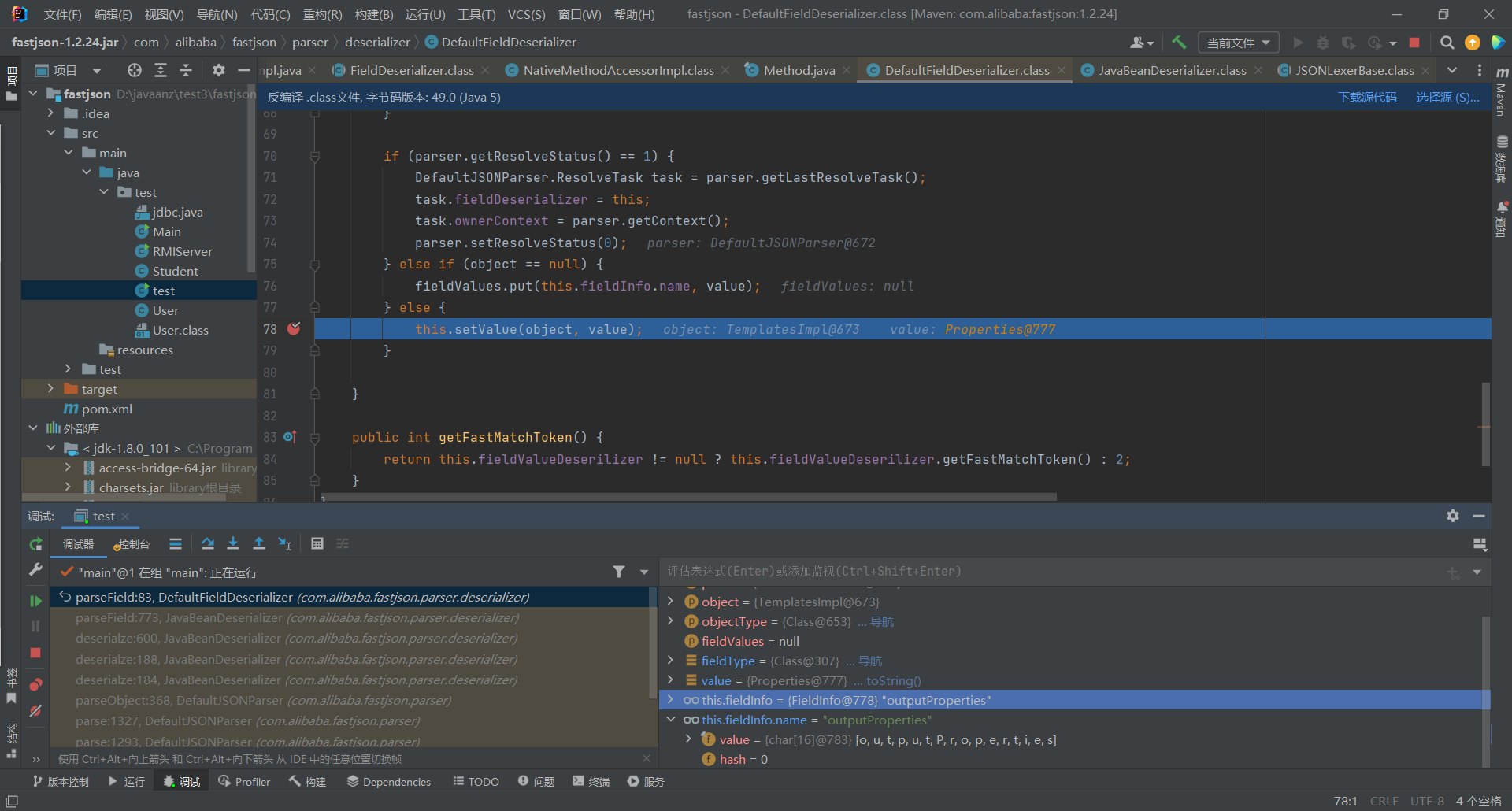Click Step Over debugger icon
The width and height of the screenshot is (1512, 811).
click(x=207, y=543)
